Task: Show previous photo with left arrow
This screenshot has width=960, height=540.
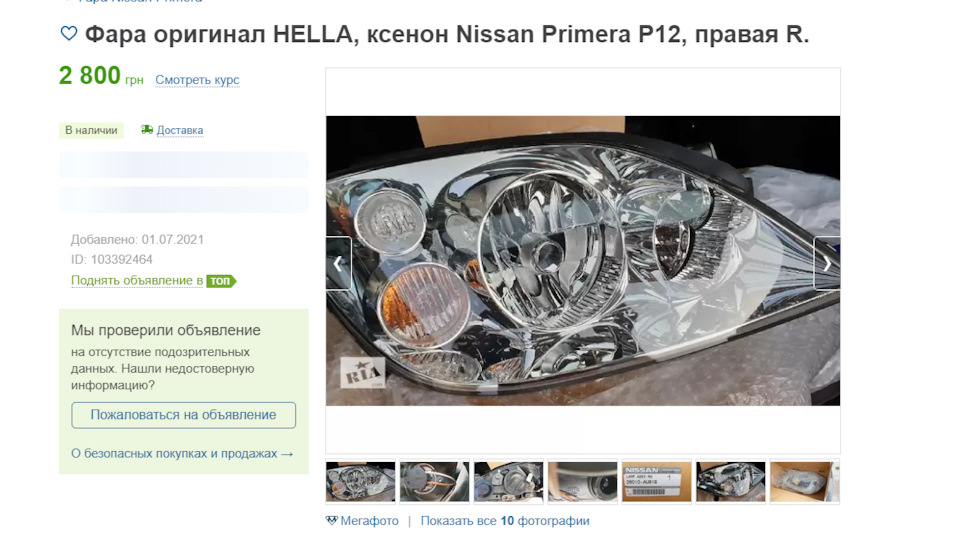Action: click(339, 263)
